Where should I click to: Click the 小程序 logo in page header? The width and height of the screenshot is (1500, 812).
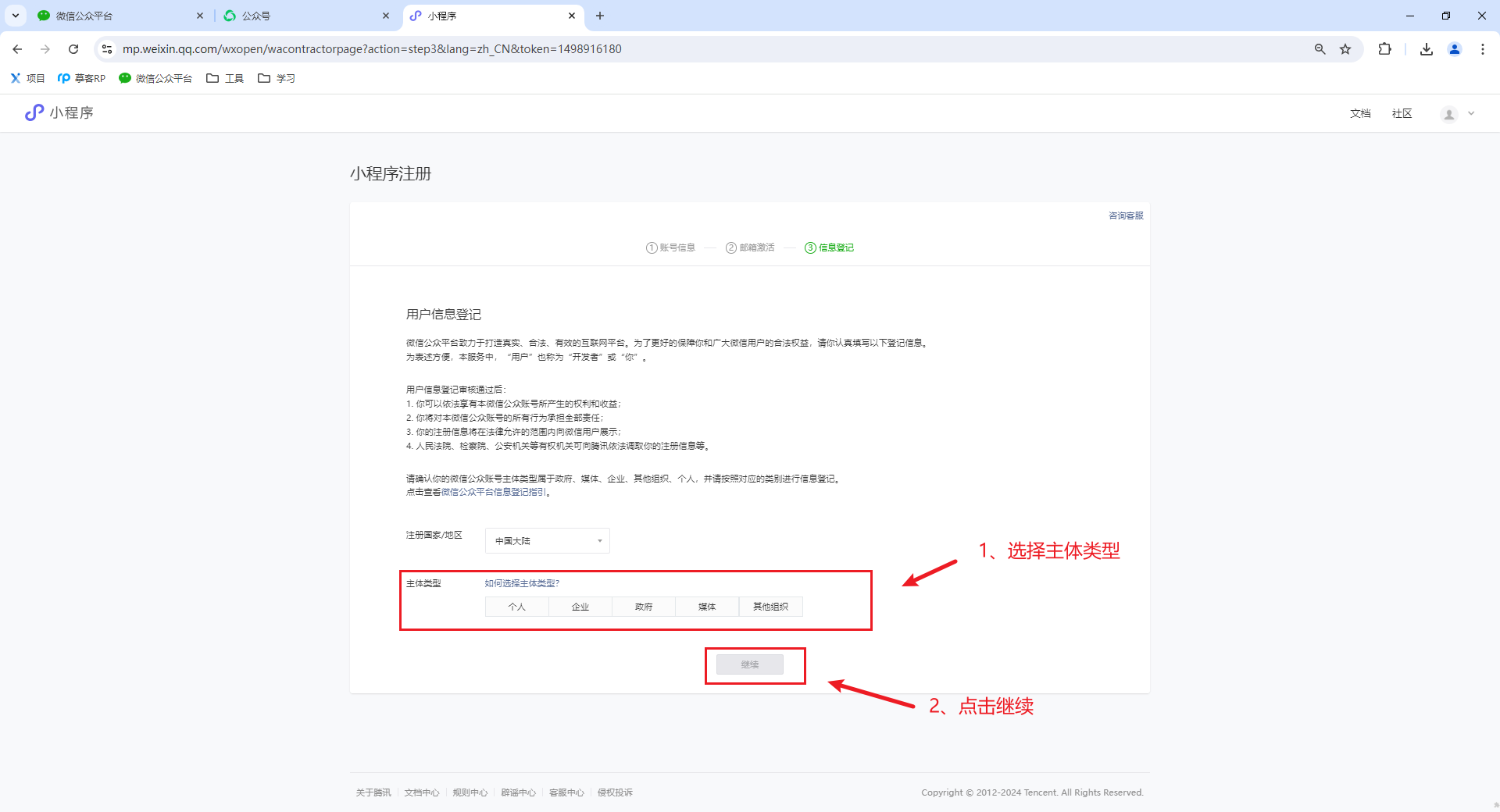[59, 113]
